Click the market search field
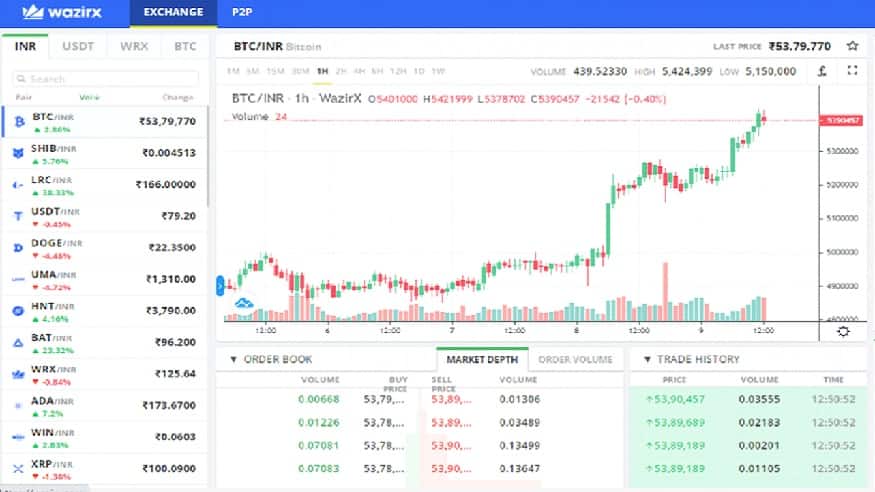The height and width of the screenshot is (492, 875). 105,79
